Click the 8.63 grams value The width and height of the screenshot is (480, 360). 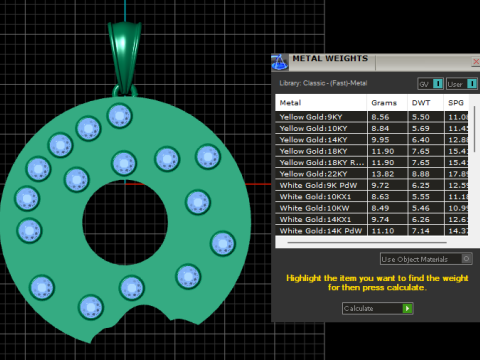[380, 197]
